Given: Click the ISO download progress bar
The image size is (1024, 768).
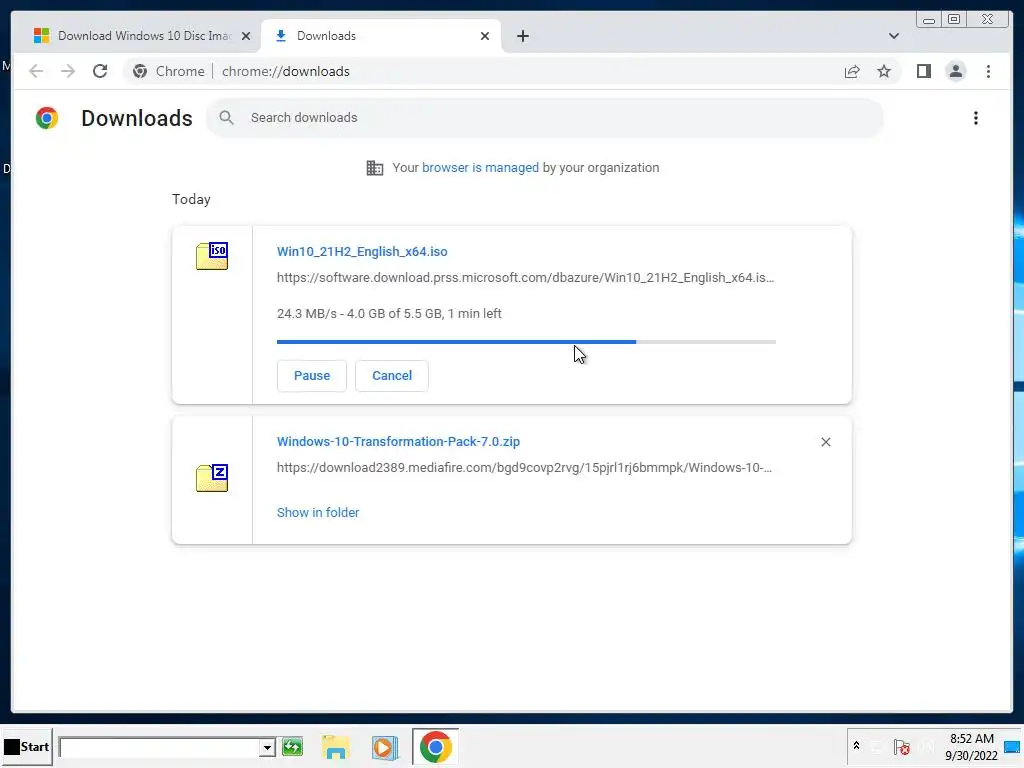Looking at the screenshot, I should click(526, 342).
